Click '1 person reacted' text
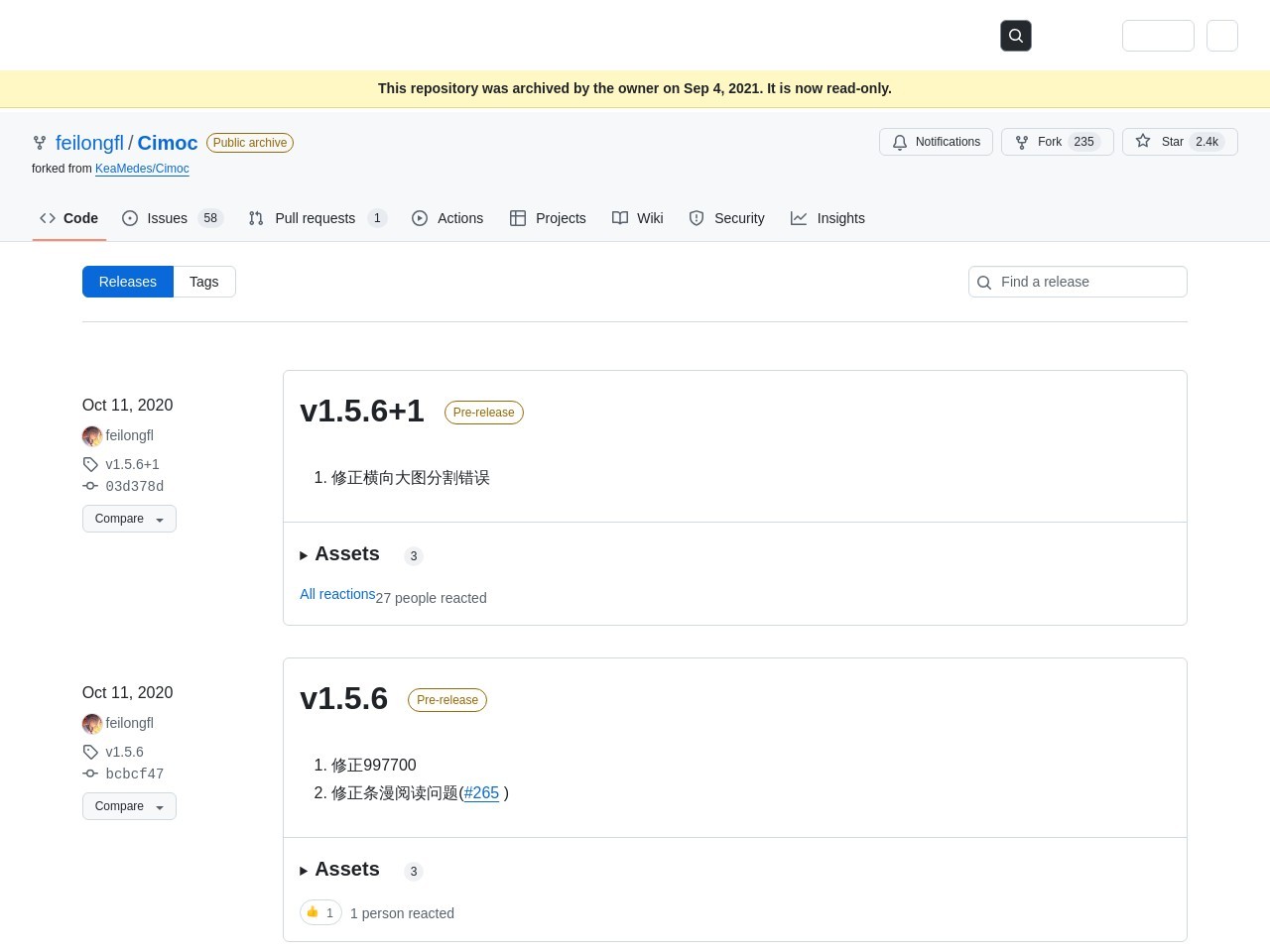 click(x=402, y=913)
